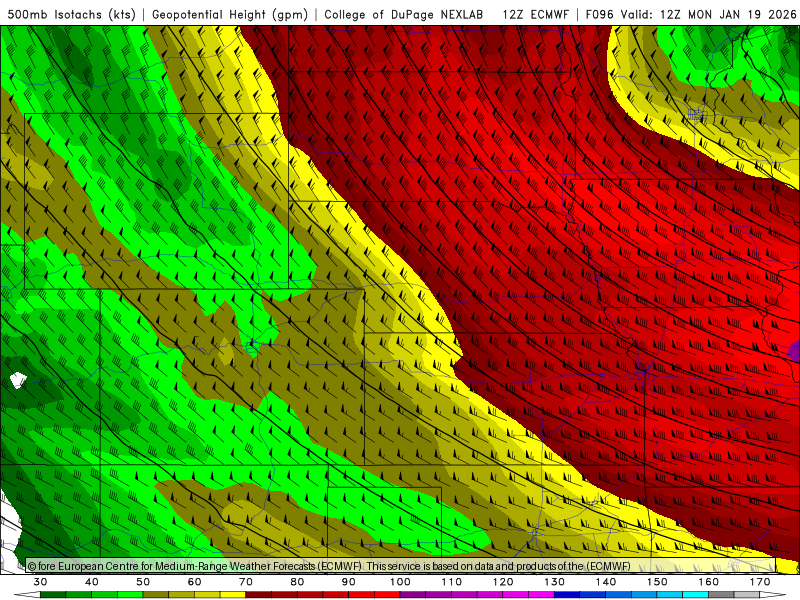Click the dark blue colorbar swatch under 130

tap(567, 595)
